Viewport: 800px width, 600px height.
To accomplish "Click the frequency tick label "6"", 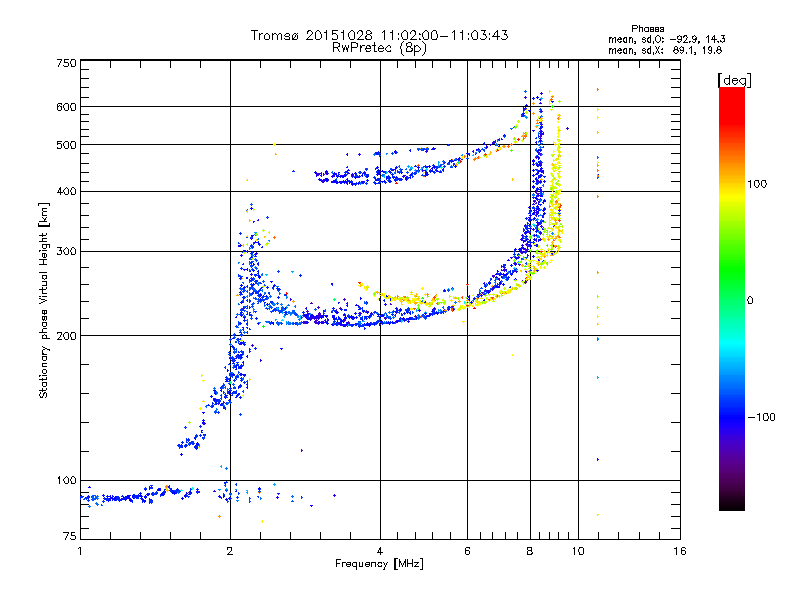I will [x=467, y=551].
